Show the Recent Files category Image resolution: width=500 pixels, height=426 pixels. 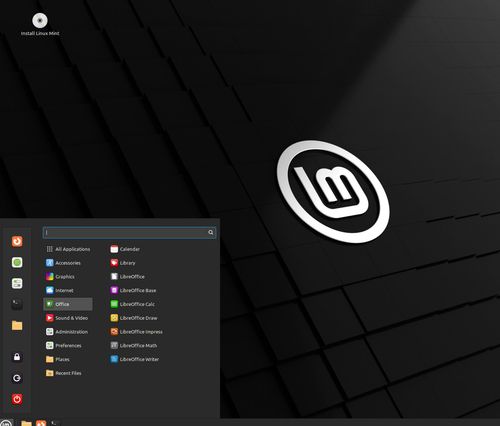(x=68, y=373)
